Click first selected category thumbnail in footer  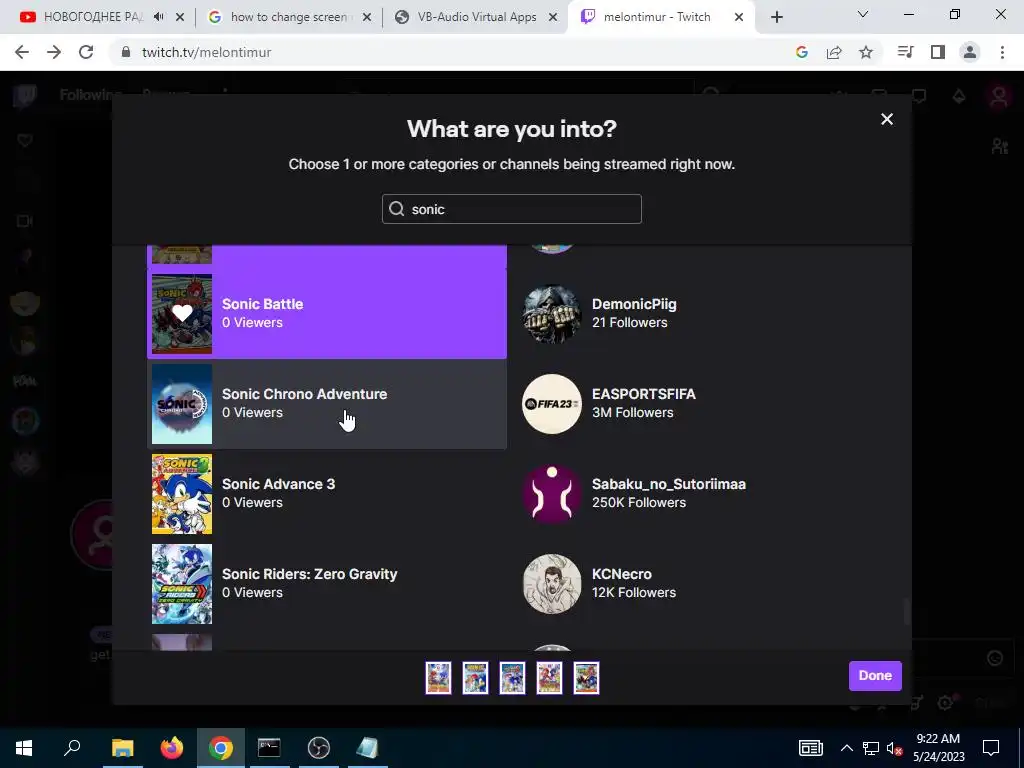(438, 677)
